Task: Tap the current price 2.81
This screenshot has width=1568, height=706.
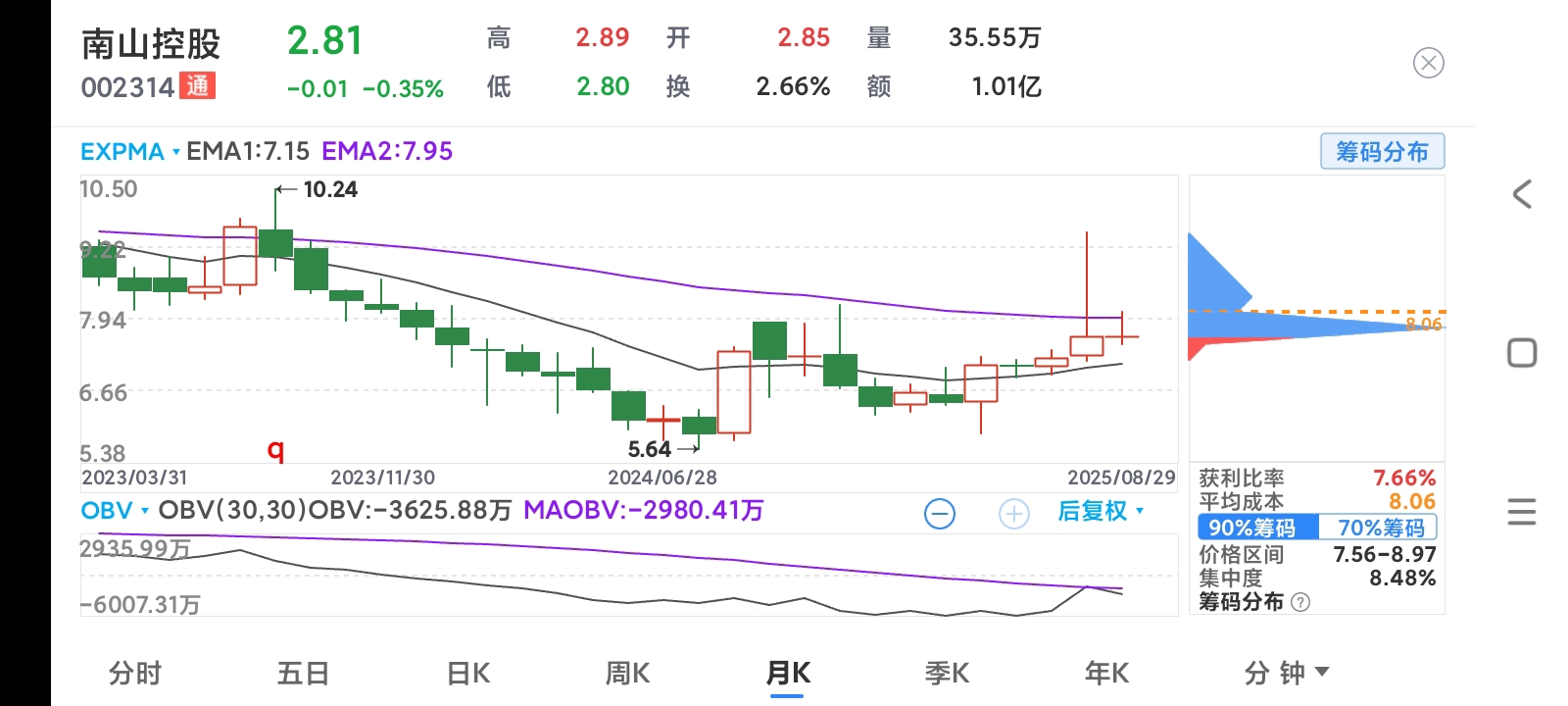Action: pos(325,41)
